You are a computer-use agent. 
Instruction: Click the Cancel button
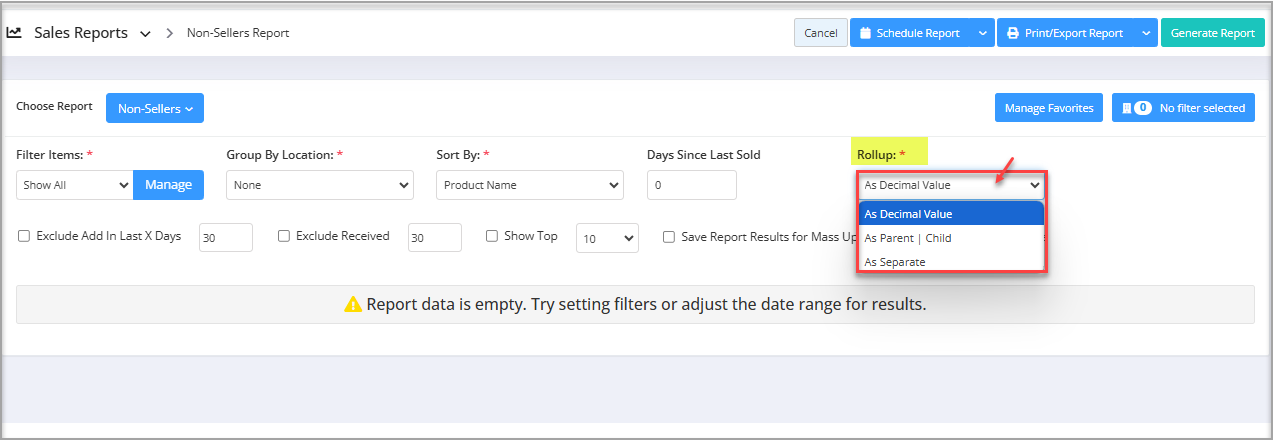821,33
